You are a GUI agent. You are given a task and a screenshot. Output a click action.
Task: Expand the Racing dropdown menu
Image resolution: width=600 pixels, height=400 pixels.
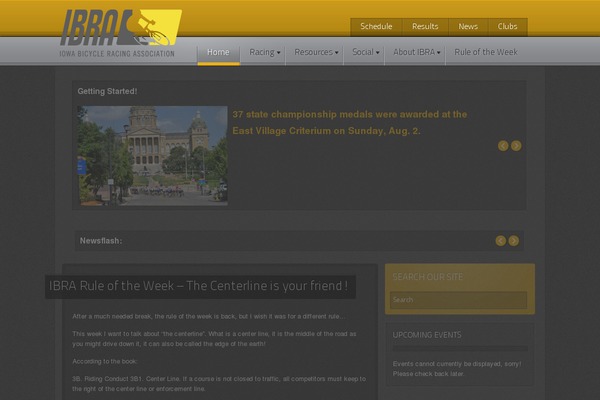[x=264, y=52]
